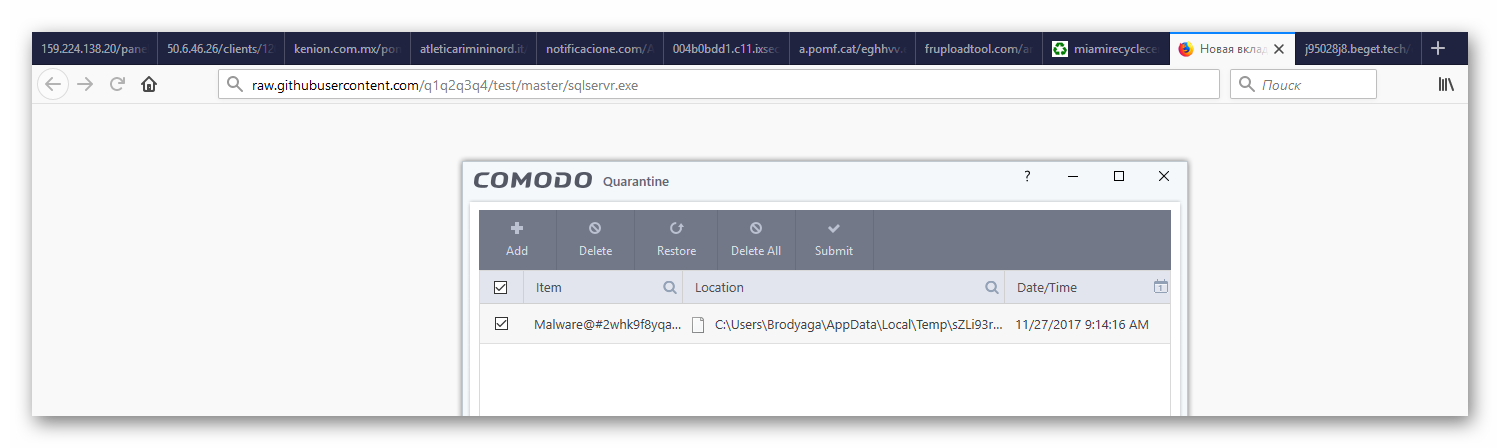This screenshot has height=448, width=1500.
Task: Switch to the miamirecycle tab
Action: tap(1107, 48)
